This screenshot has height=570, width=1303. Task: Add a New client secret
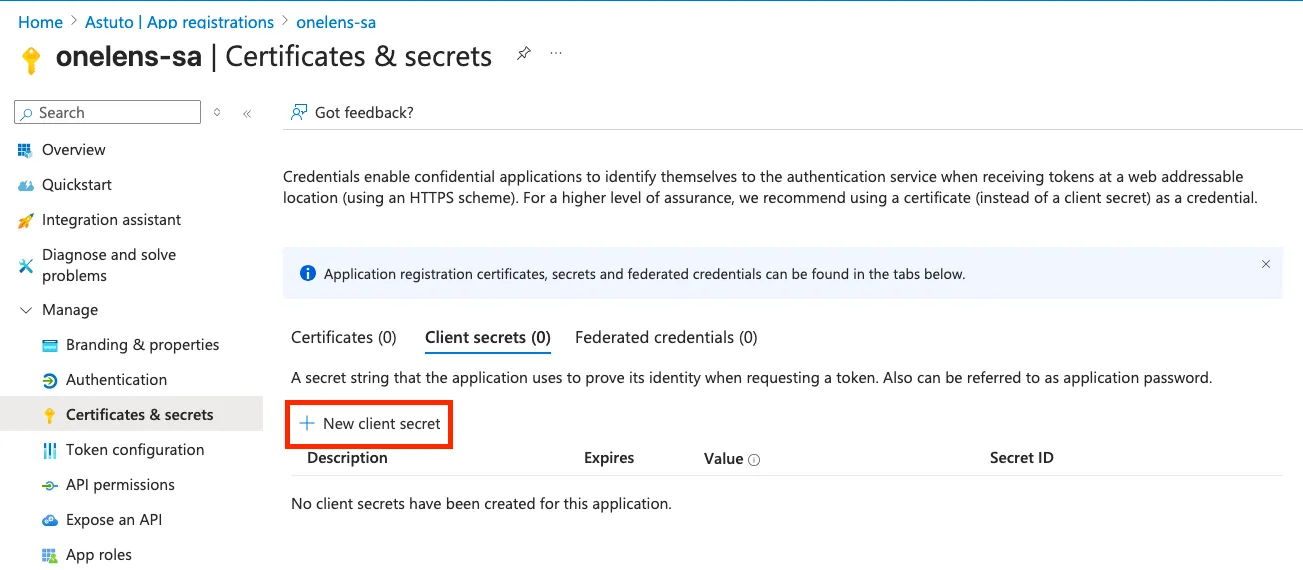point(370,424)
